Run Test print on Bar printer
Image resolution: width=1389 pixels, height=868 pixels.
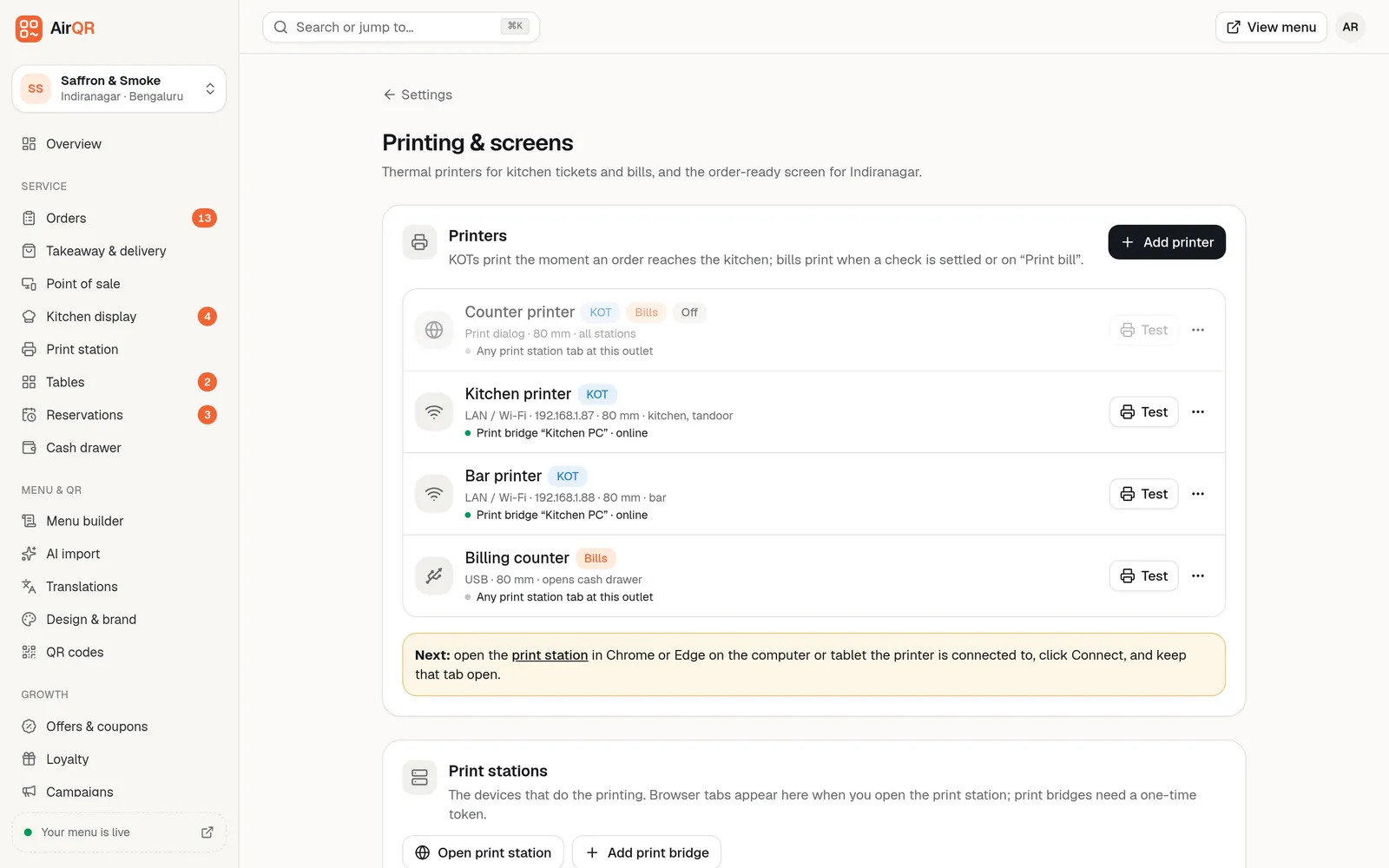[x=1144, y=494]
